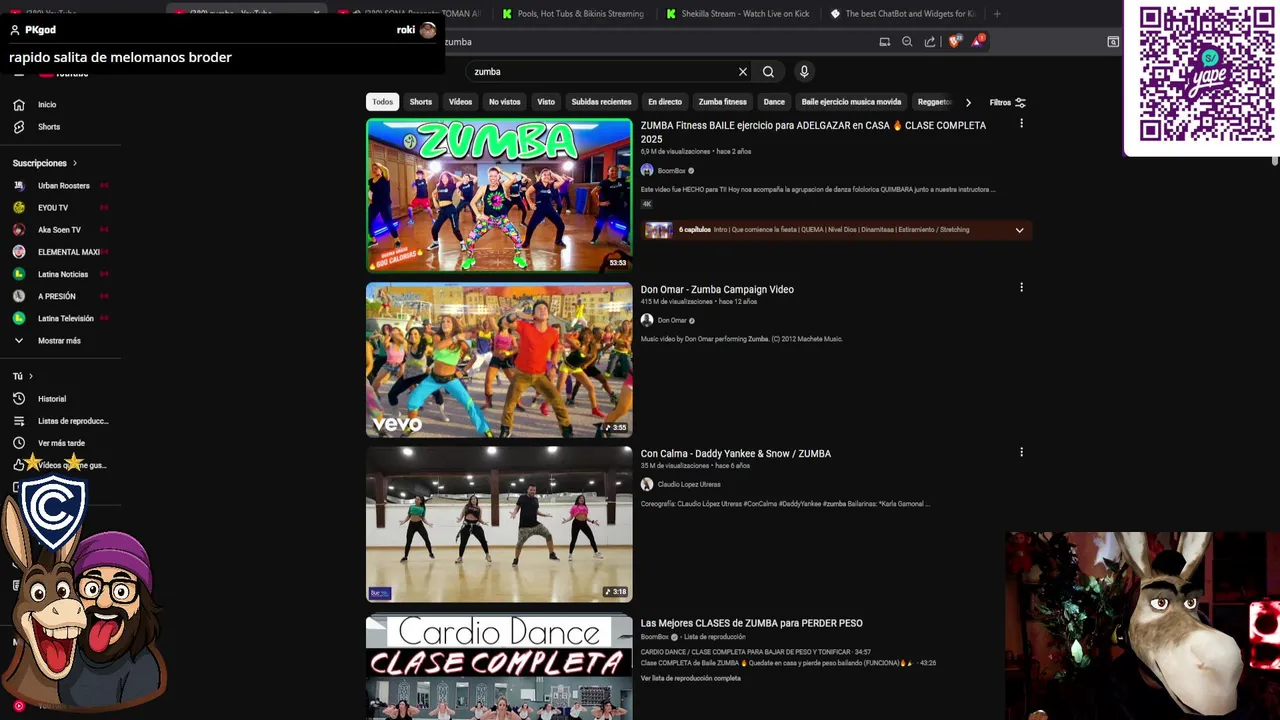The image size is (1280, 720).
Task: Select the Todos filter chip
Action: click(383, 102)
